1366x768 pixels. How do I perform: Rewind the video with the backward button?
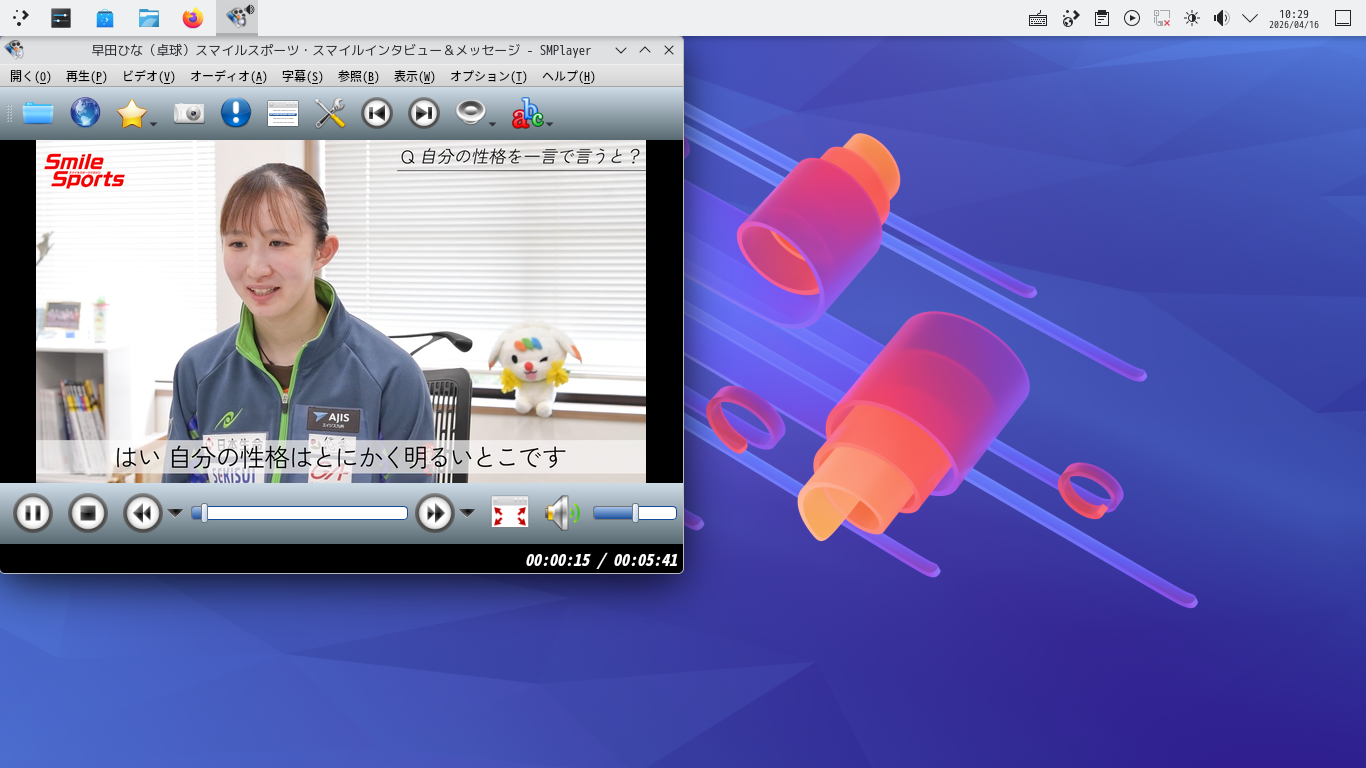tap(143, 514)
